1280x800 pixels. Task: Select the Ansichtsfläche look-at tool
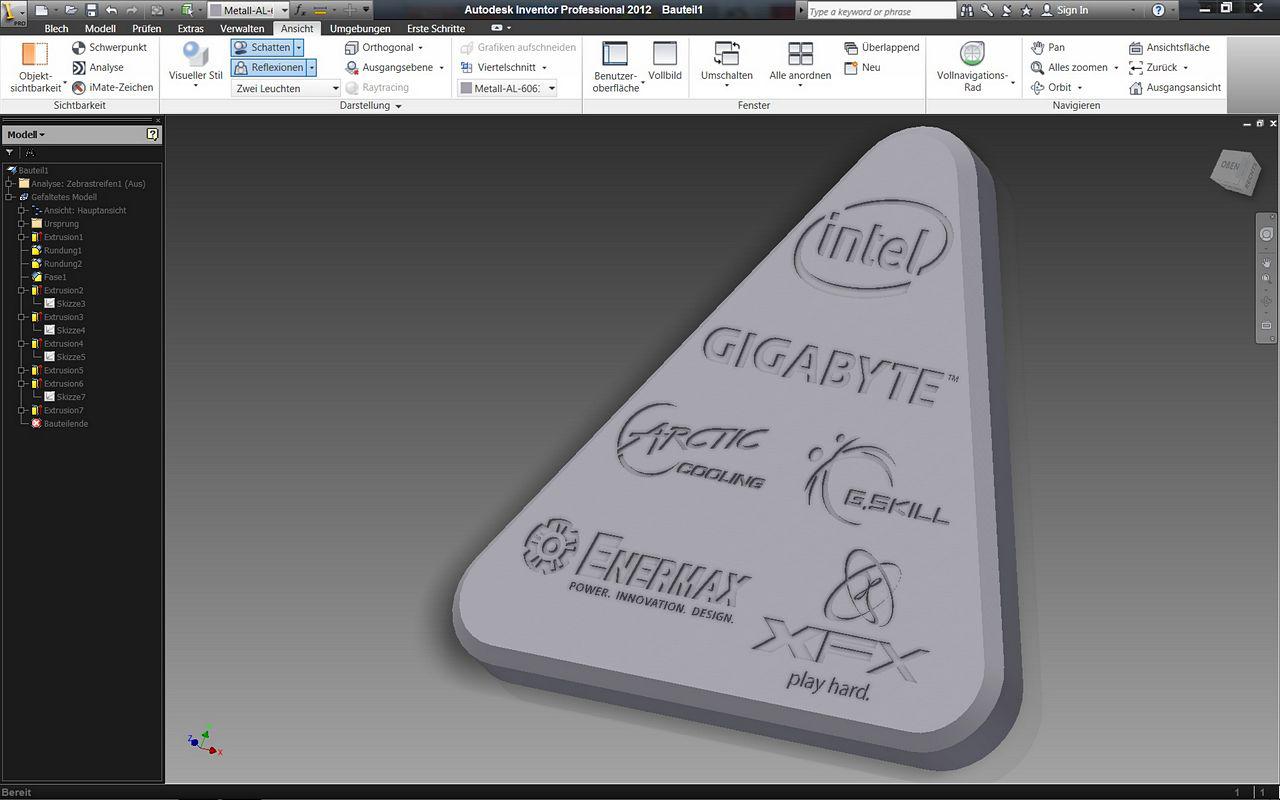pos(1169,48)
